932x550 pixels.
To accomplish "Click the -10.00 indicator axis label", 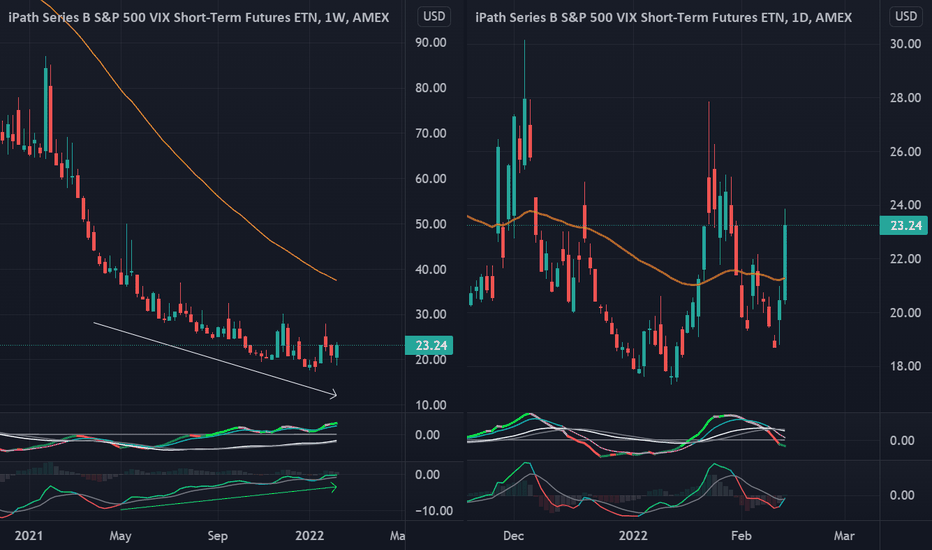I will tap(434, 511).
